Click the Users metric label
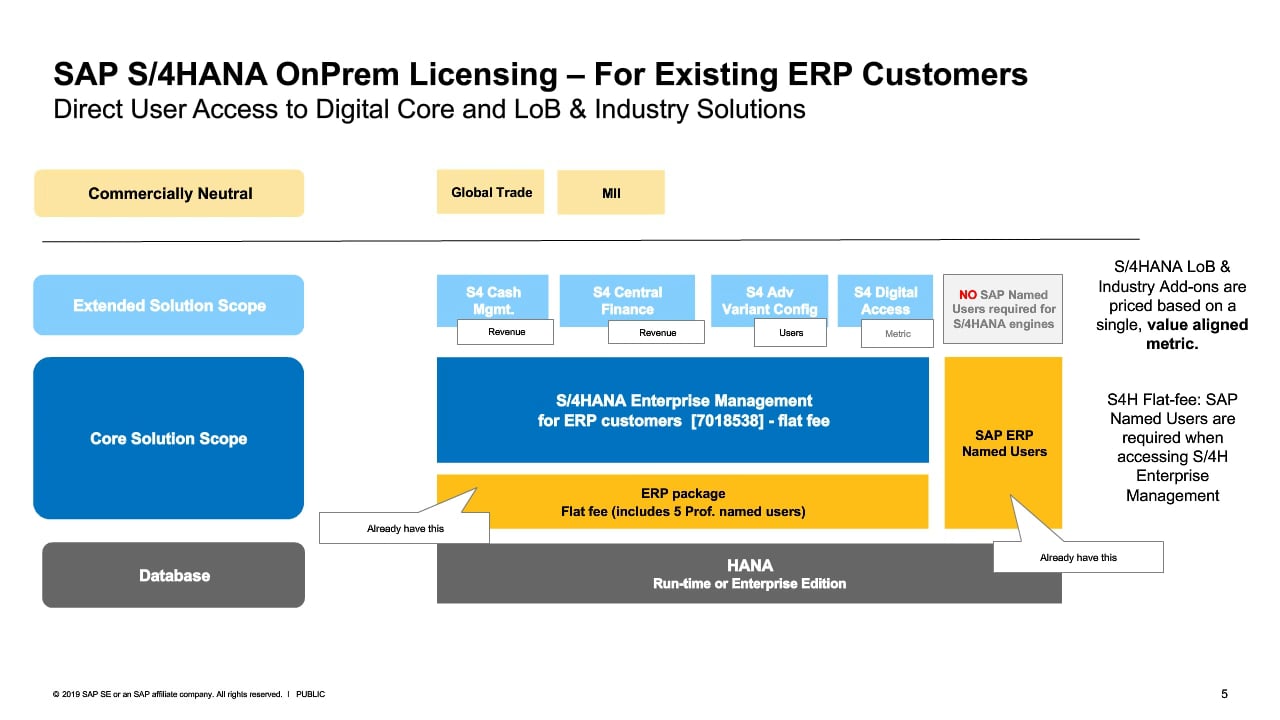The width and height of the screenshot is (1280, 720). coord(790,332)
